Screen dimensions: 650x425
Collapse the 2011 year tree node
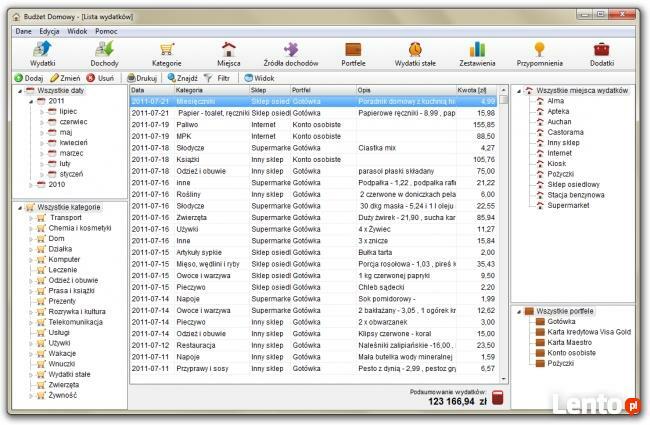click(x=29, y=101)
